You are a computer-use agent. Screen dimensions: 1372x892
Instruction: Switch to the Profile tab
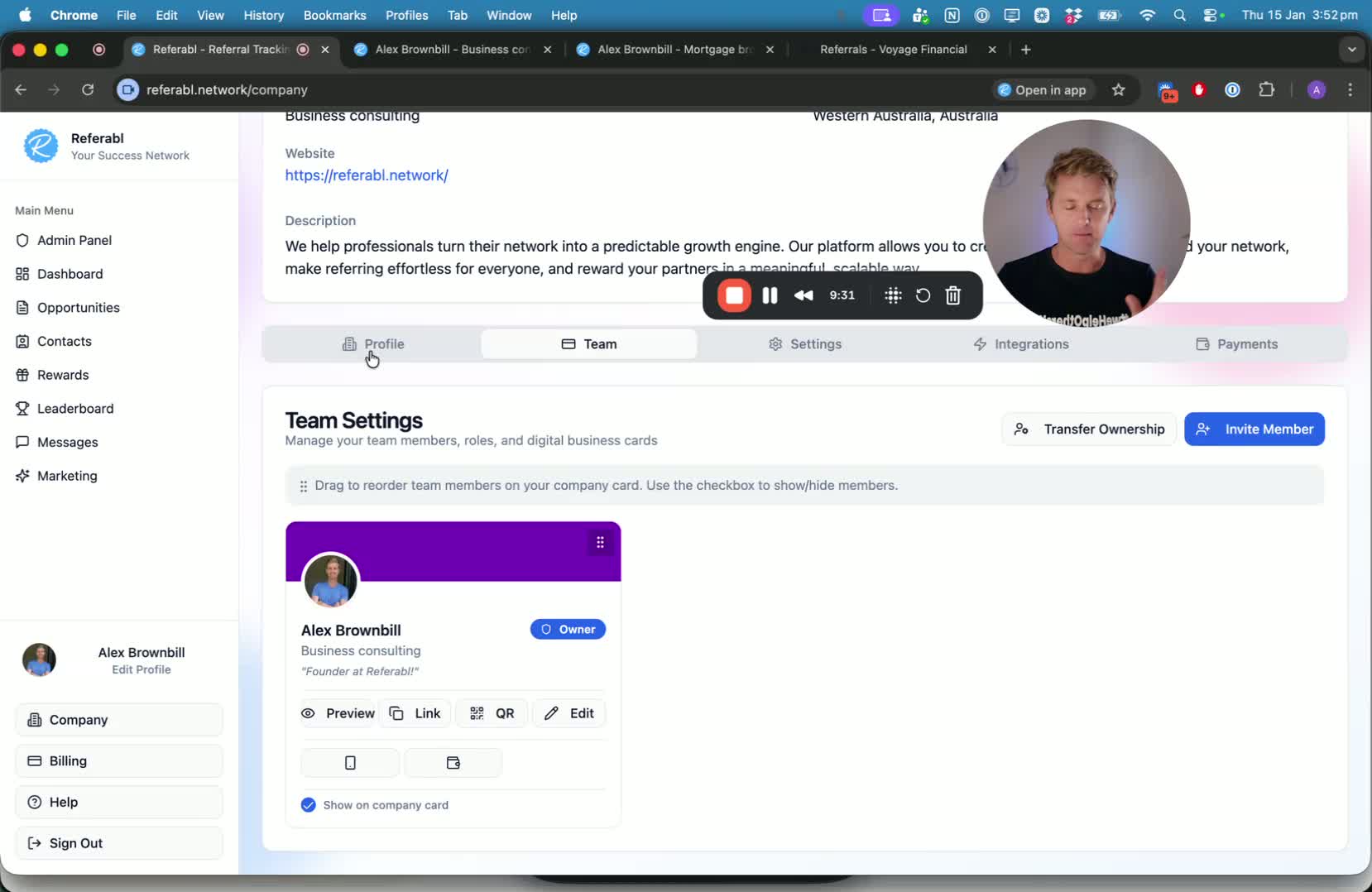coord(373,344)
